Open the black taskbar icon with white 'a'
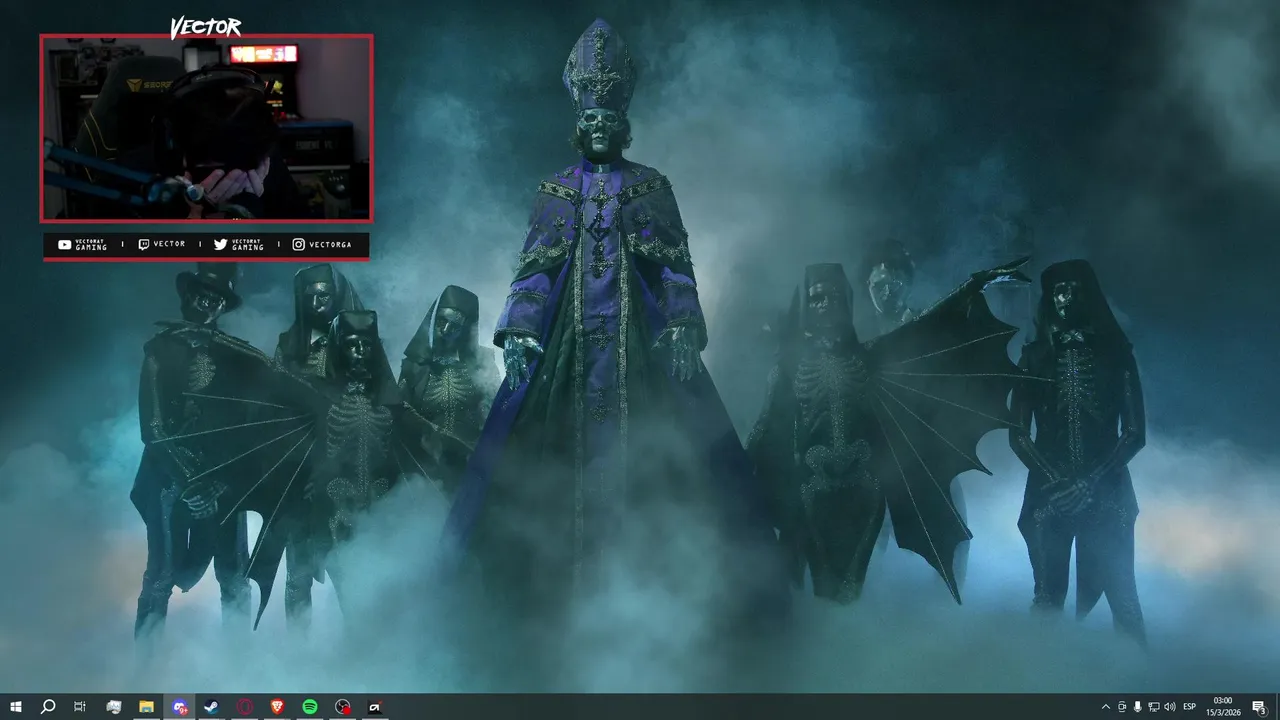The image size is (1280, 720). pyautogui.click(x=375, y=707)
